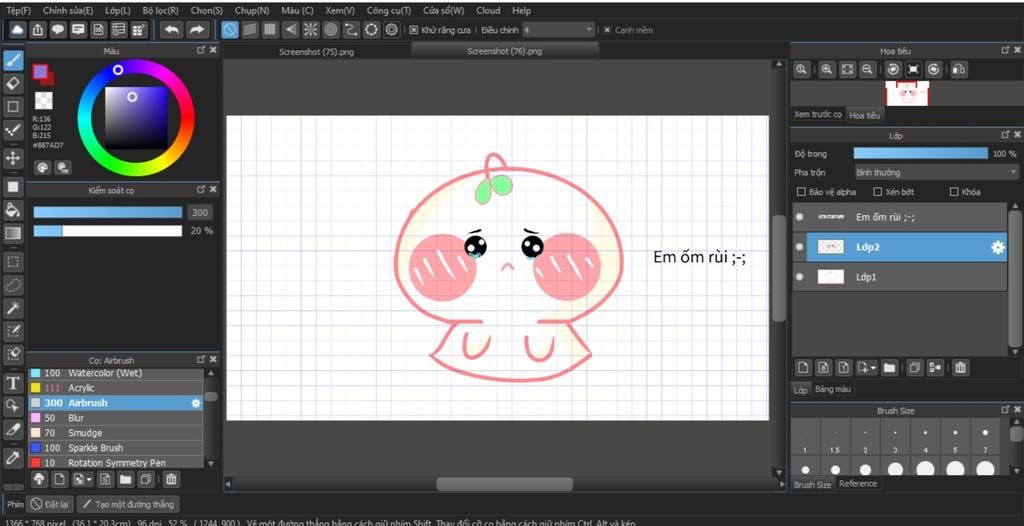Hide the Lớp1 layer visibility dot
Image resolution: width=1024 pixels, height=526 pixels.
tap(799, 277)
